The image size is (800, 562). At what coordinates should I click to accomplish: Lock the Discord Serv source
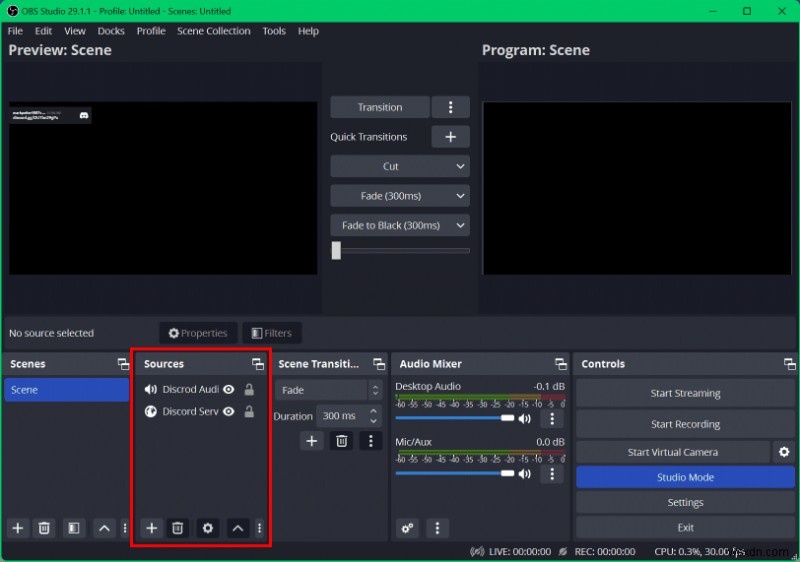[x=249, y=412]
